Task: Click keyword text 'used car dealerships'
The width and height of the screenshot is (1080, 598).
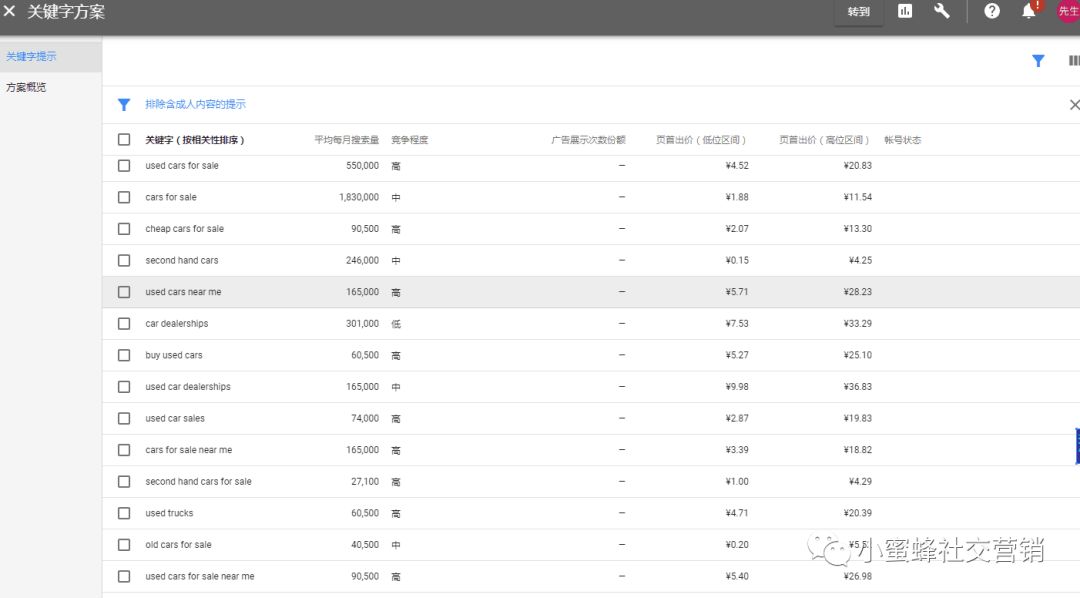Action: (x=188, y=386)
